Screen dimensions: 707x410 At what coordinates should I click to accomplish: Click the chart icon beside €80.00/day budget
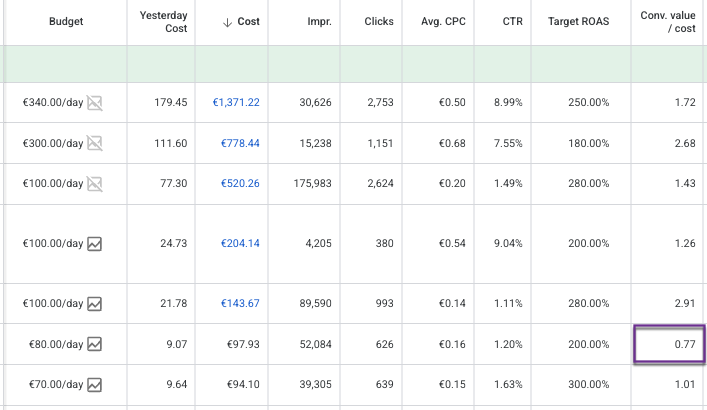(x=95, y=344)
